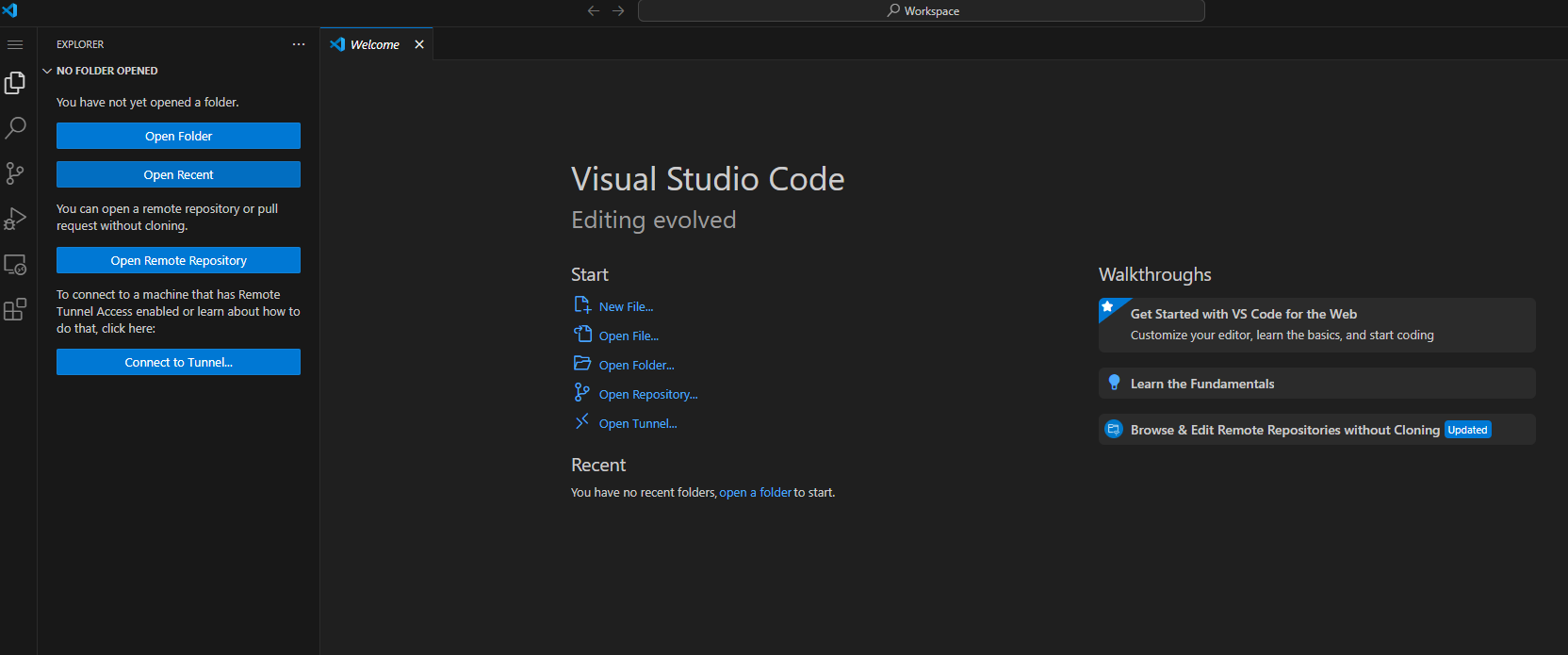Click the VS Code logo in title bar
Image resolution: width=1568 pixels, height=655 pixels.
[9, 10]
